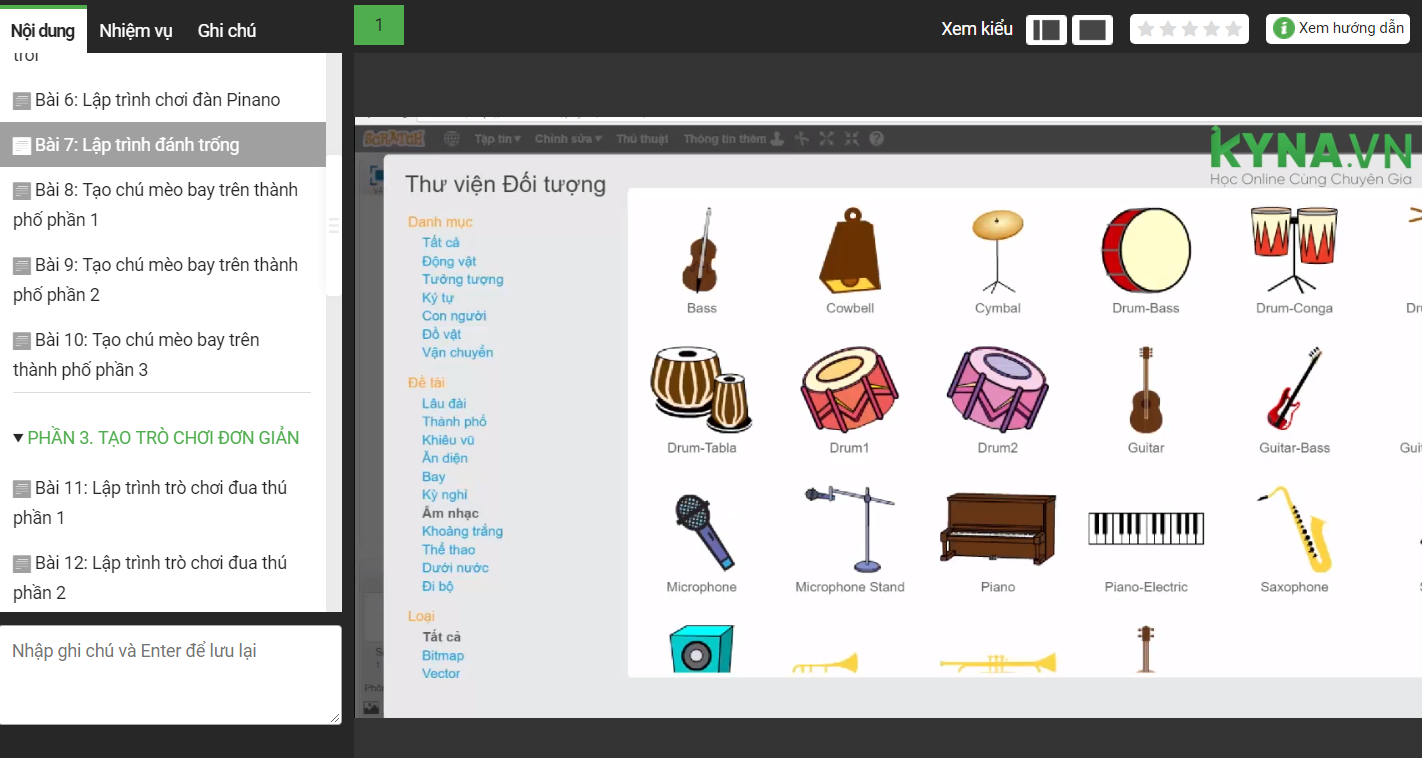Switch to sidebar view layout
The width and height of the screenshot is (1422, 758).
tap(1046, 30)
